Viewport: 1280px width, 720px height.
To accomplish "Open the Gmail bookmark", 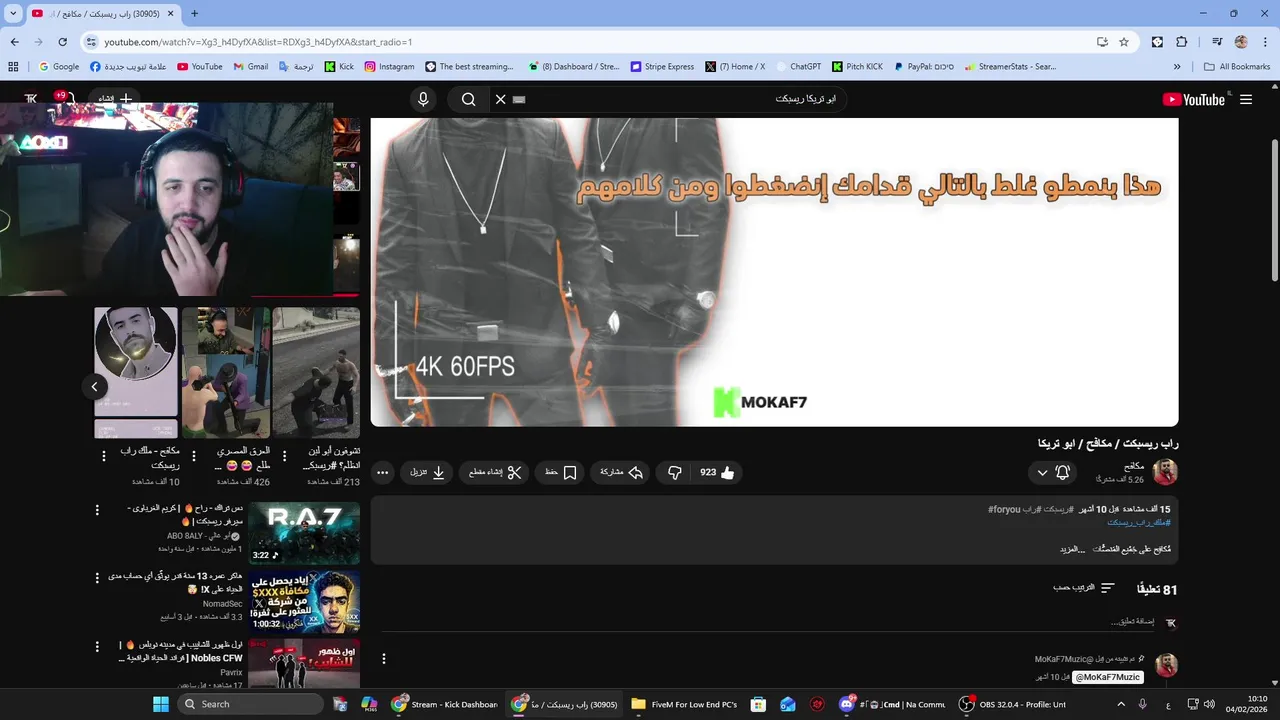I will pyautogui.click(x=251, y=67).
